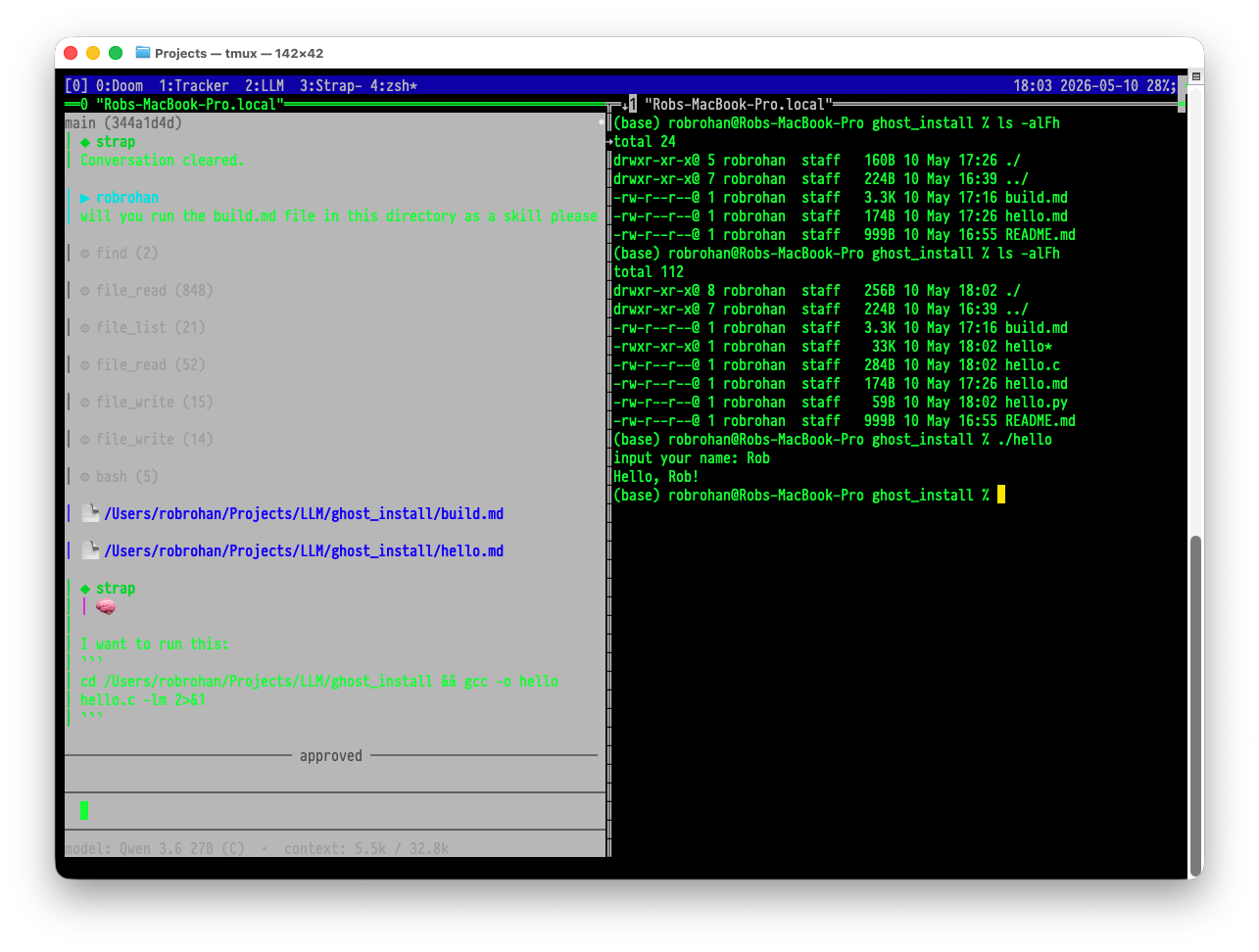Click the window title "Projects — tmux — 142×42"
The image size is (1259, 952).
coord(239,53)
